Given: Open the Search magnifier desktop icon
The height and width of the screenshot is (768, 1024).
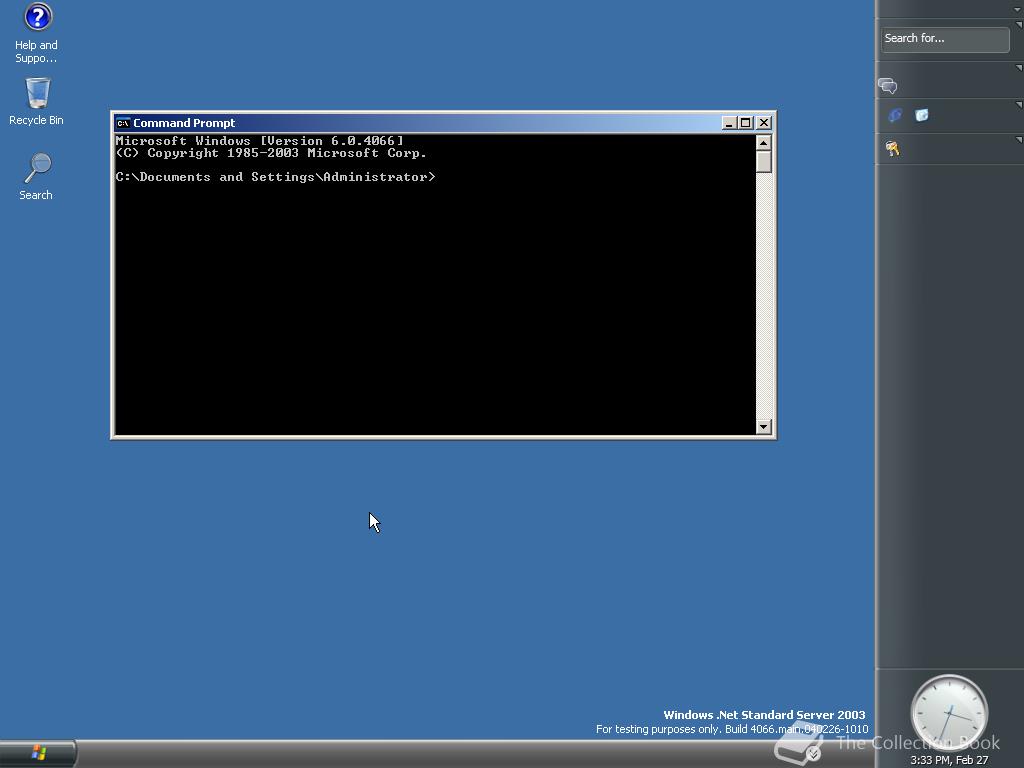Looking at the screenshot, I should coord(37,176).
